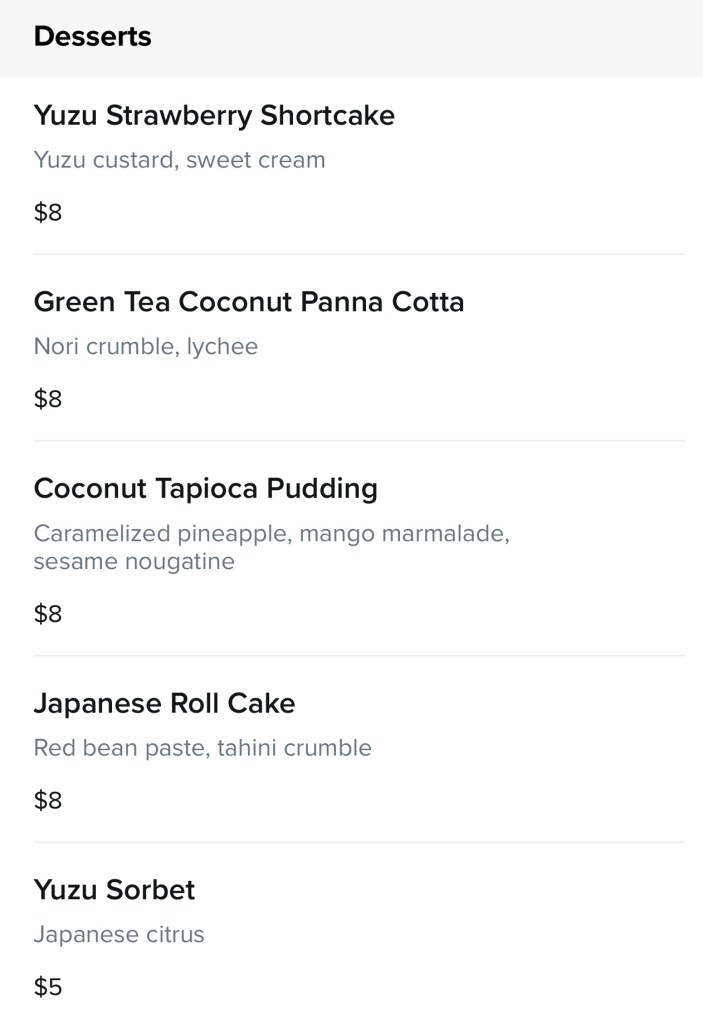Screen dimensions: 703x1024
Task: Select the Japanese Roll Cake item
Action: pyautogui.click(x=164, y=703)
